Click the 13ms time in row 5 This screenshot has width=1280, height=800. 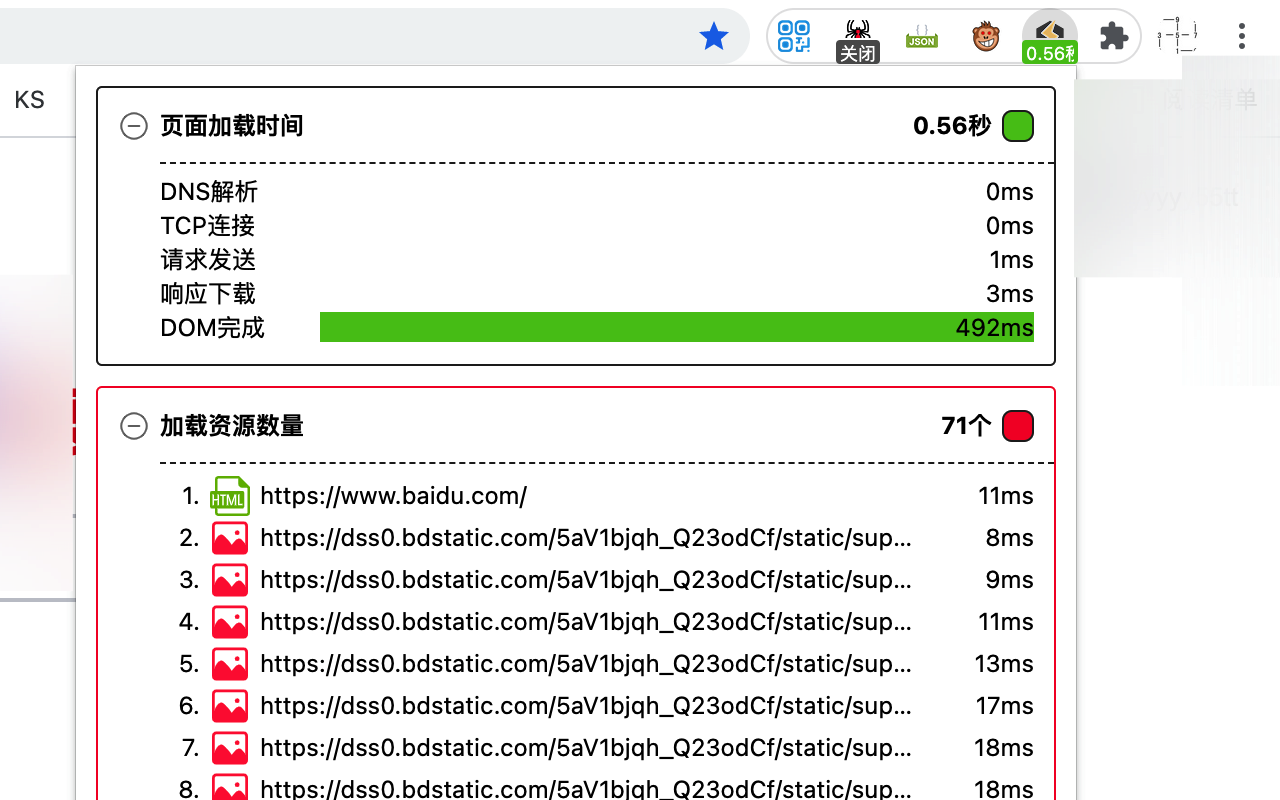[x=1004, y=664]
